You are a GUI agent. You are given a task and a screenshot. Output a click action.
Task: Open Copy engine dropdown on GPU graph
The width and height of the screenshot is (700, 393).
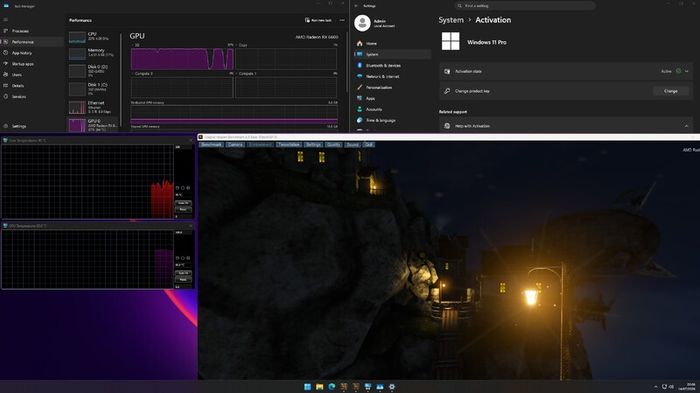point(243,45)
